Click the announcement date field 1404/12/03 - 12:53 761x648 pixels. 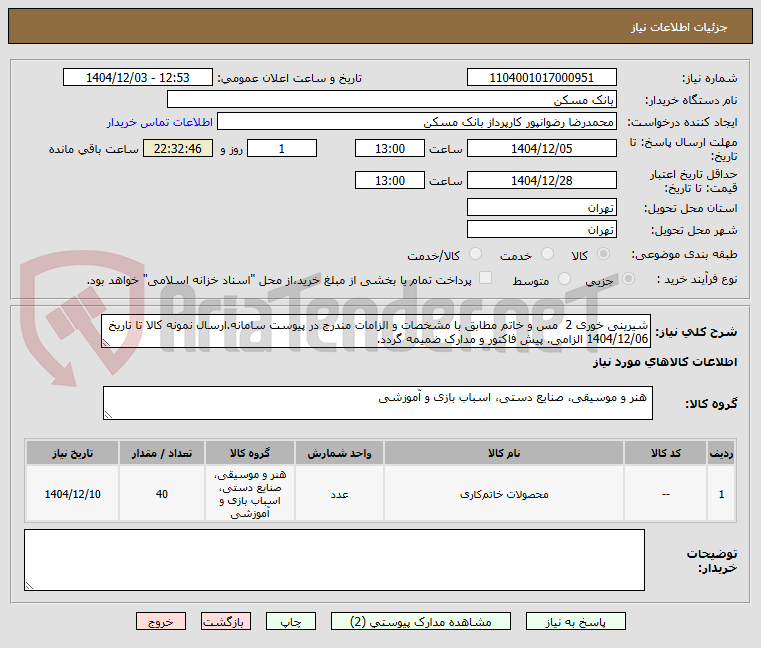tap(138, 77)
